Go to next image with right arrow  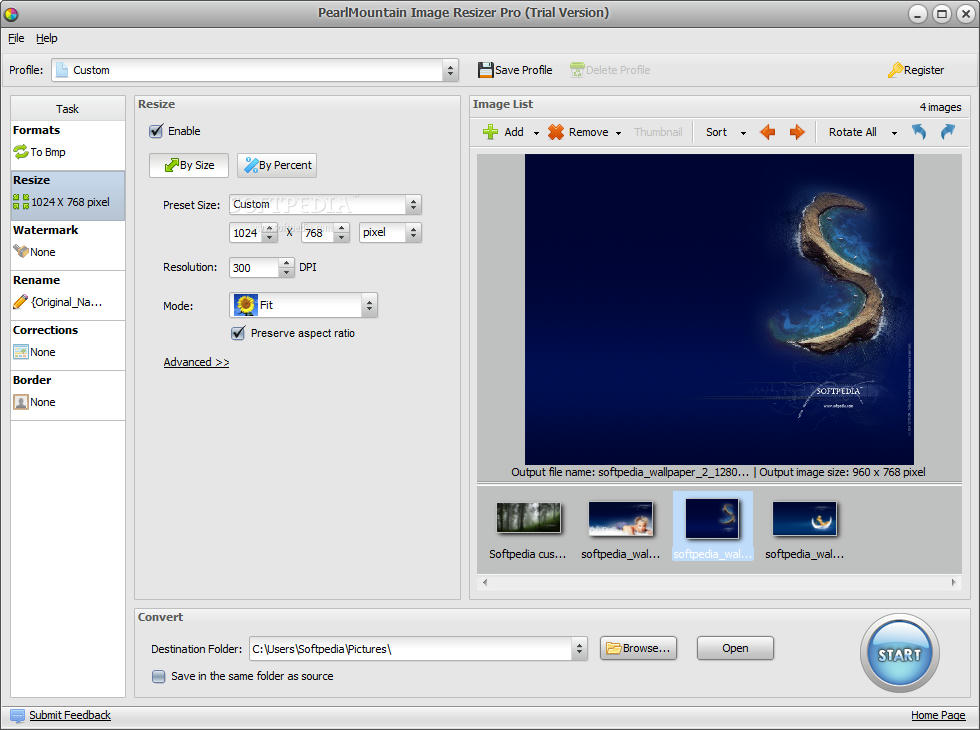point(797,132)
